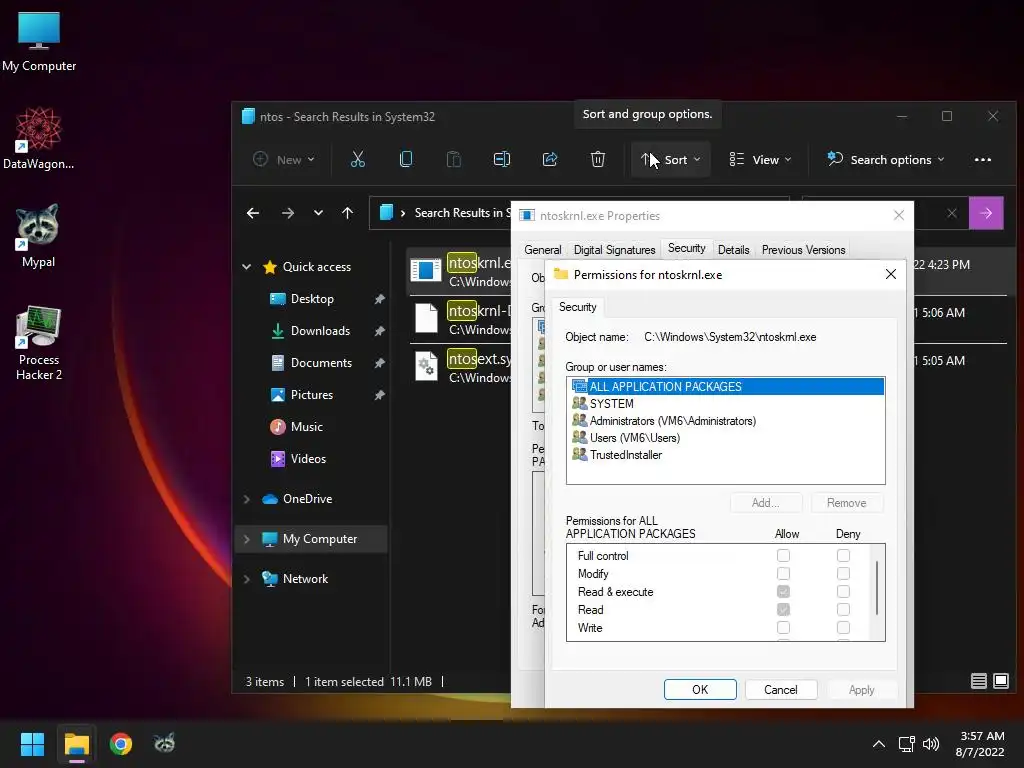Clear the Explorer search box with X
The height and width of the screenshot is (768, 1024).
pyautogui.click(x=952, y=213)
